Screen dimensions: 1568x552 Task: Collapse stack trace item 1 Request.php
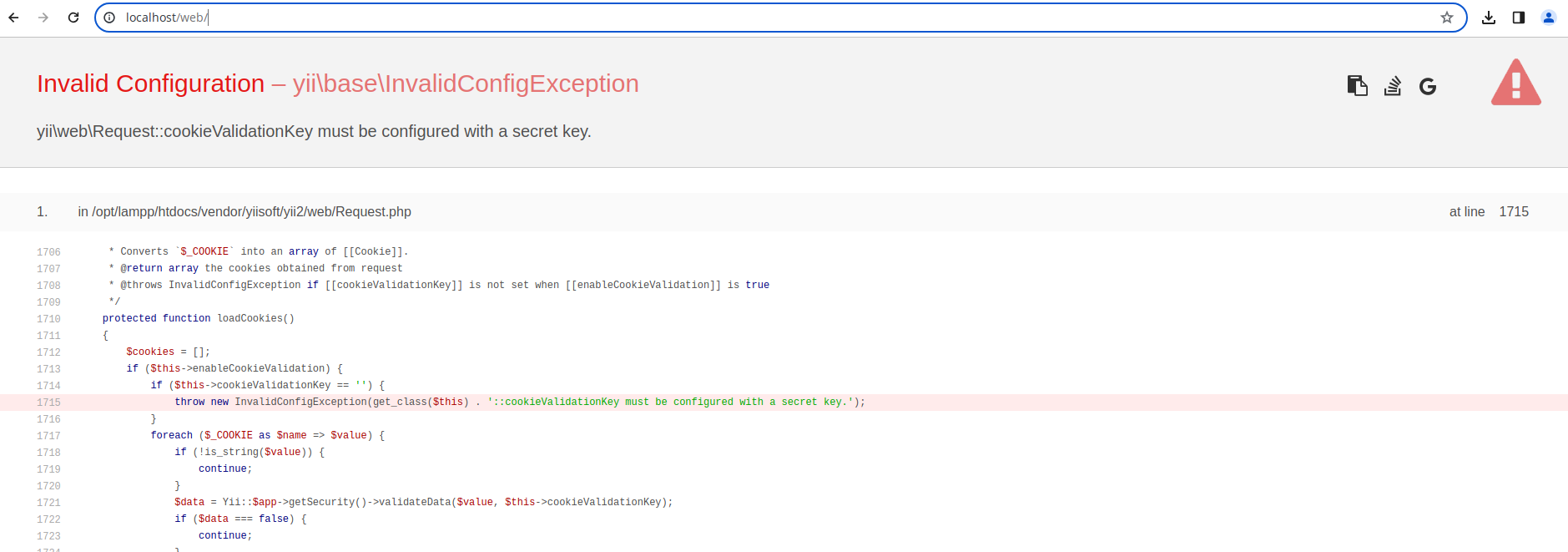pyautogui.click(x=784, y=212)
